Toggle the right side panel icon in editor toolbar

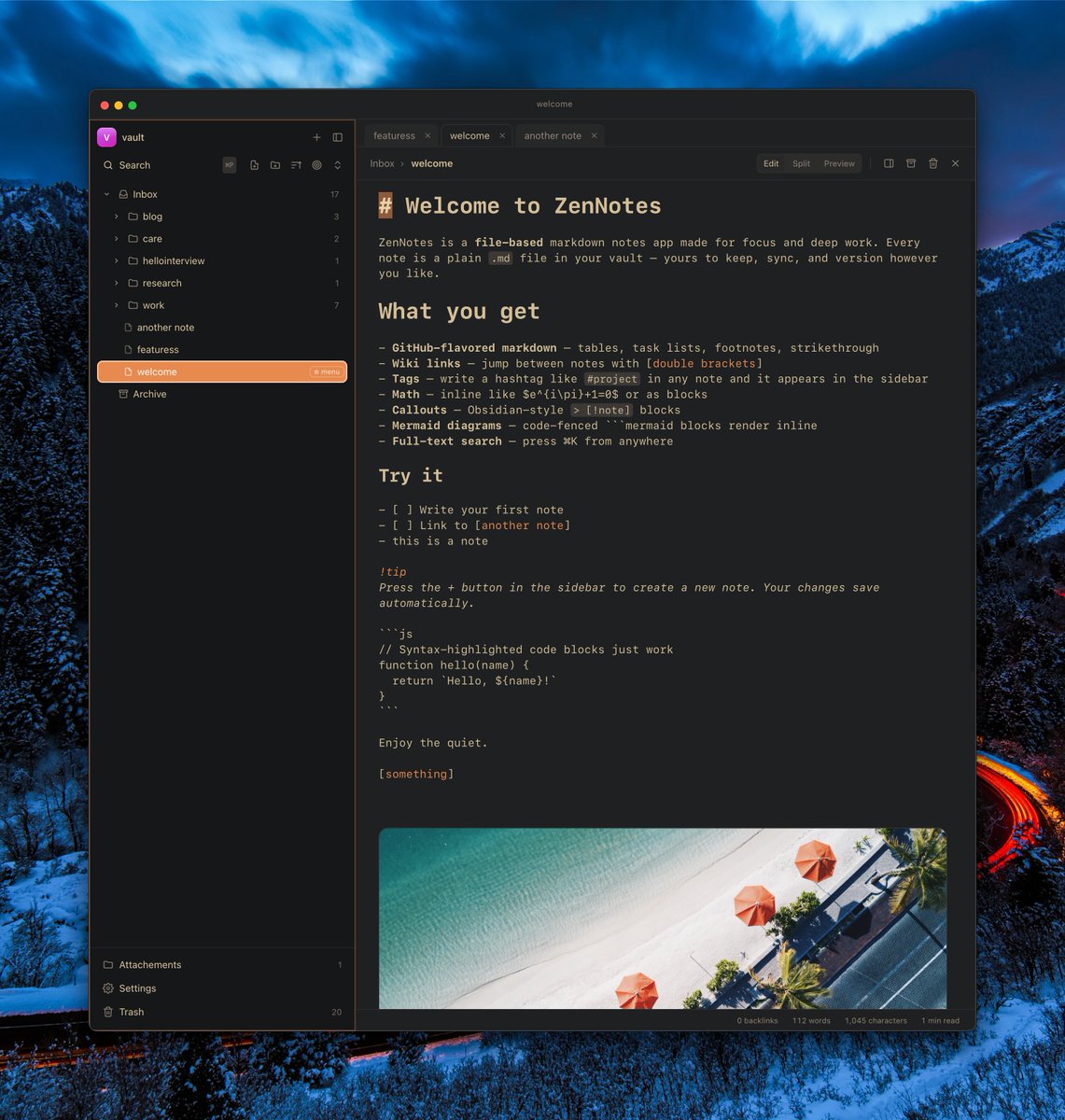889,163
